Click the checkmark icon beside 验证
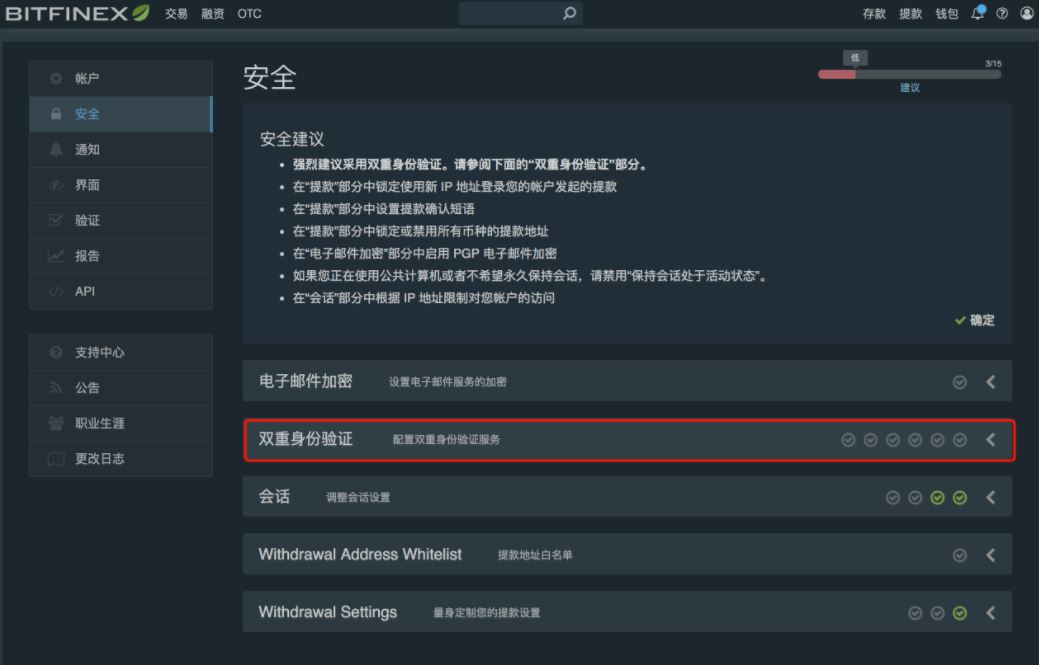The height and width of the screenshot is (665, 1039). [56, 220]
